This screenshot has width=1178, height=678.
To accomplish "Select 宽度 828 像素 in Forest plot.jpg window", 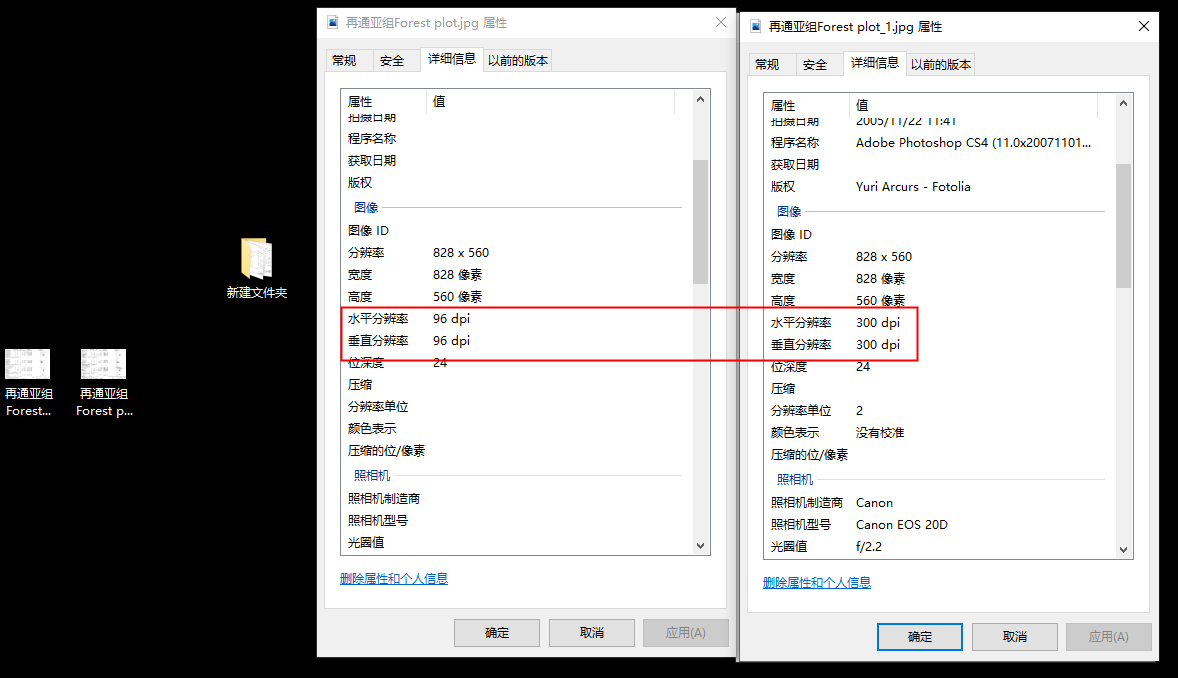I will [x=517, y=275].
